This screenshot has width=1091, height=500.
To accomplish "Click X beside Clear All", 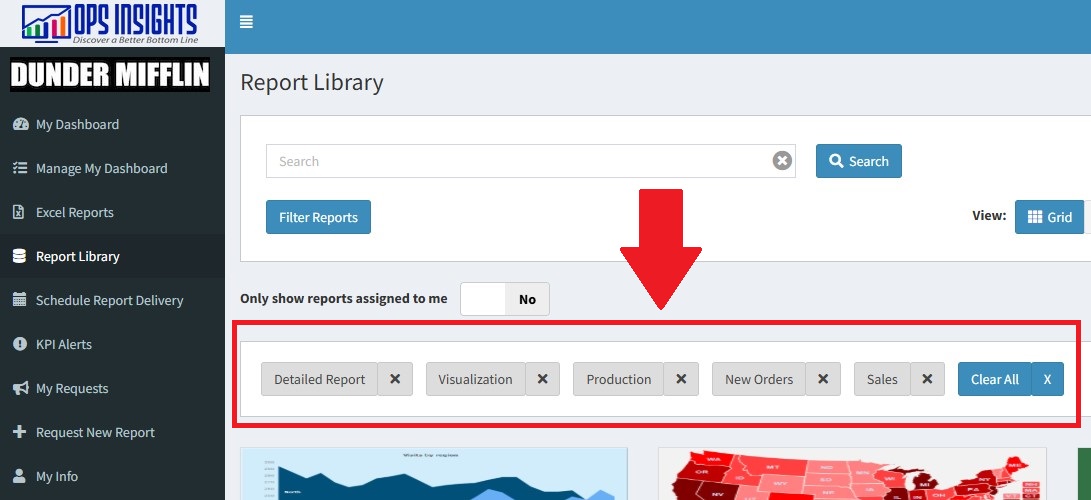I will point(1047,379).
